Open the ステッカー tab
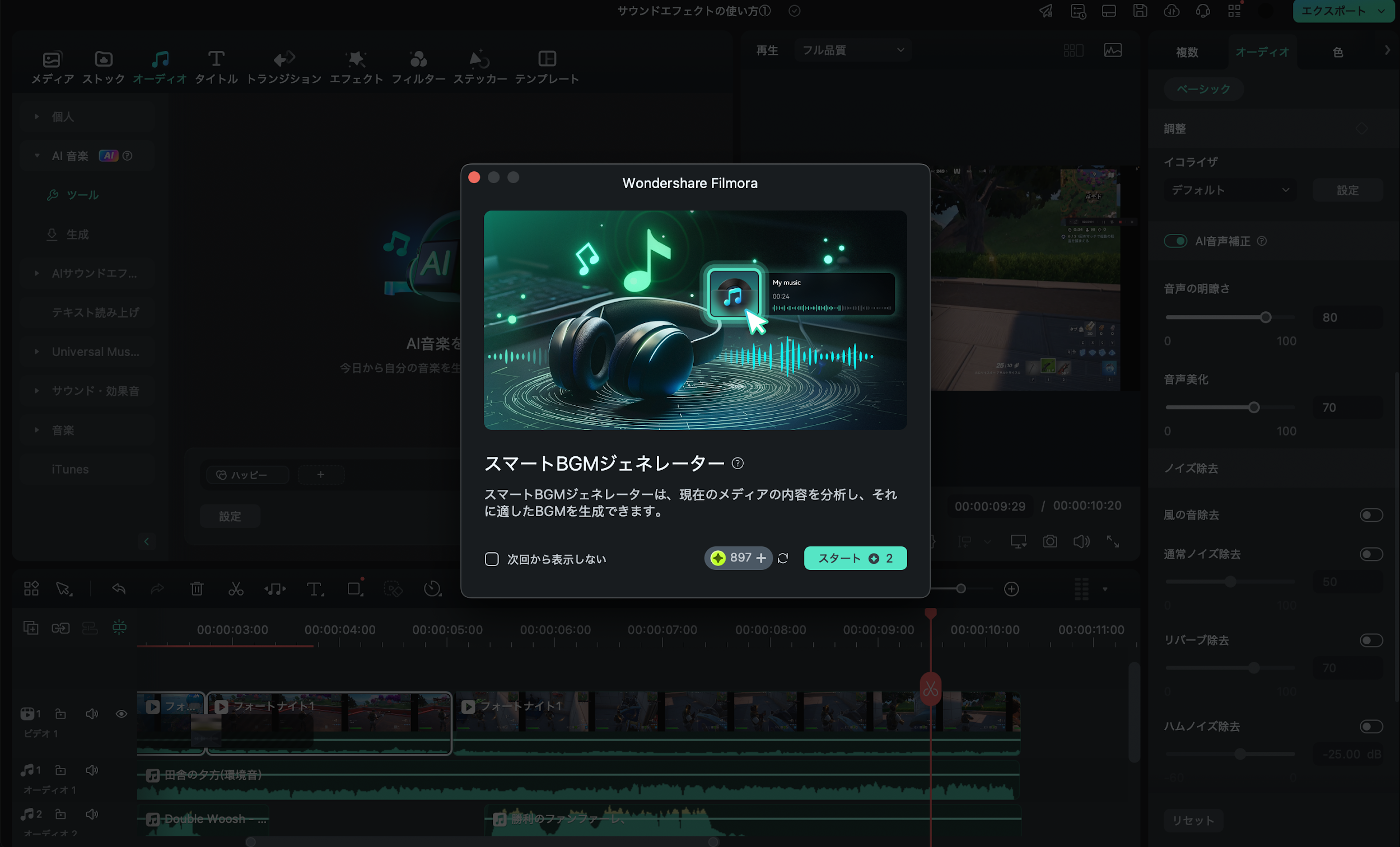 pyautogui.click(x=479, y=68)
